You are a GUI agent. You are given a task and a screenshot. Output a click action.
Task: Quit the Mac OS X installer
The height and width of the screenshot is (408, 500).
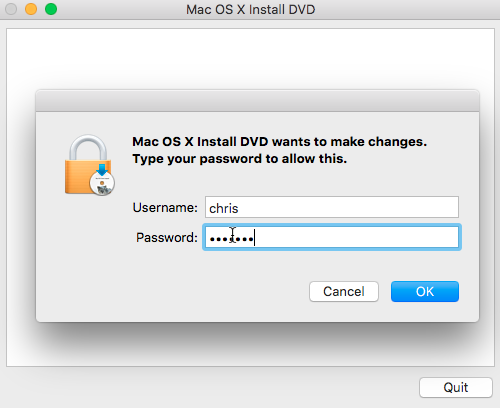tap(456, 387)
